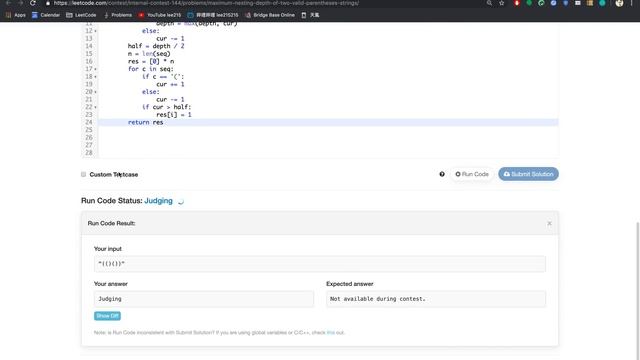Viewport: 640px width, 360px height.
Task: Open the white card browser extension
Action: coord(578,3)
